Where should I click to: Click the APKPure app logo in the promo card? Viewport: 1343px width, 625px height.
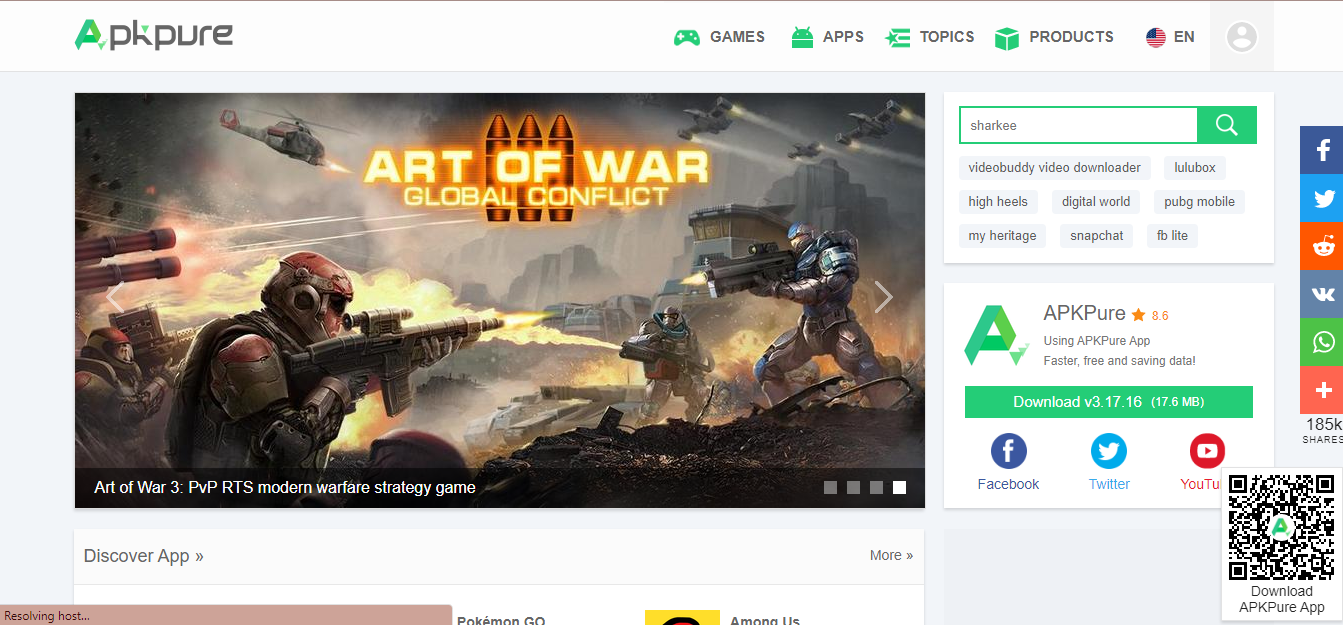tap(996, 335)
